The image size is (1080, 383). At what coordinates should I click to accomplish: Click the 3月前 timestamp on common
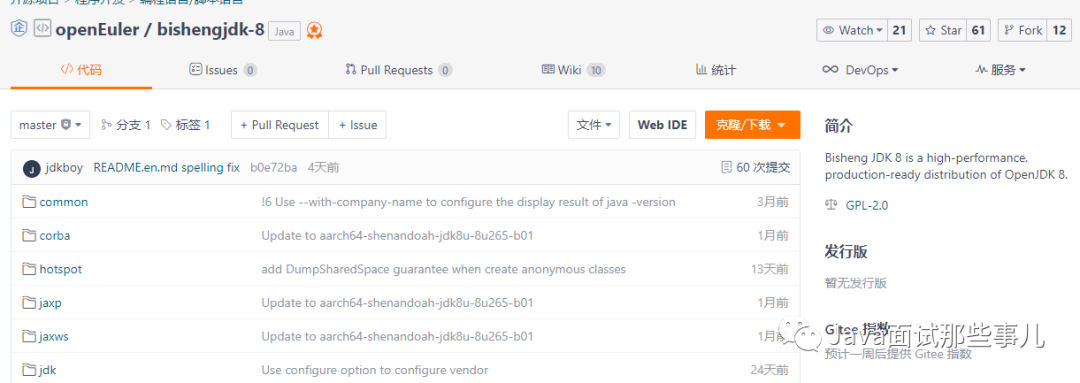773,203
